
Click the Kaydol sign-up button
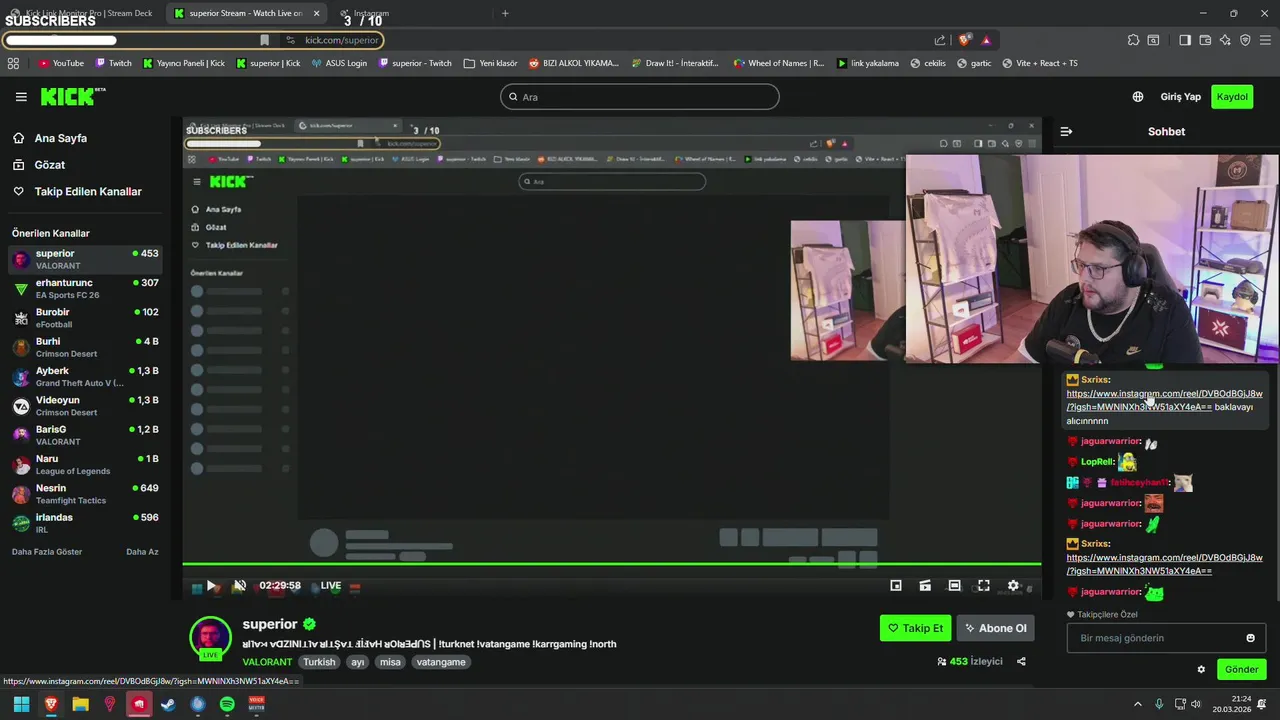tap(1232, 97)
